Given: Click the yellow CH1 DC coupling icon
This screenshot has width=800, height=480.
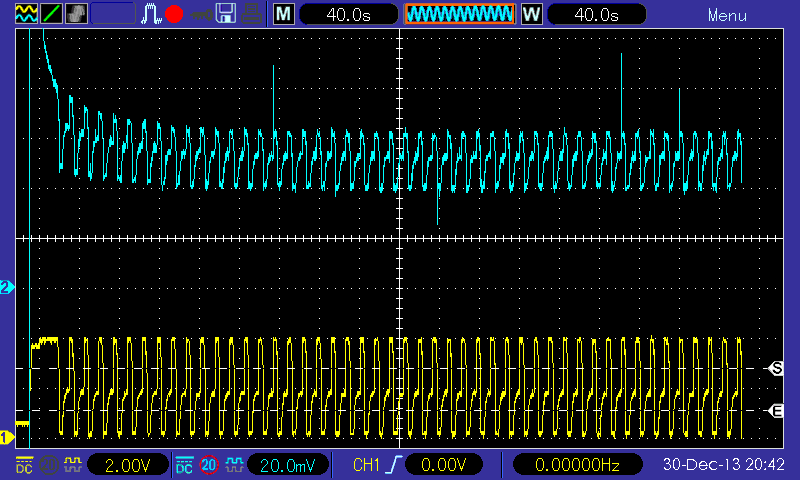Looking at the screenshot, I should click(x=24, y=465).
